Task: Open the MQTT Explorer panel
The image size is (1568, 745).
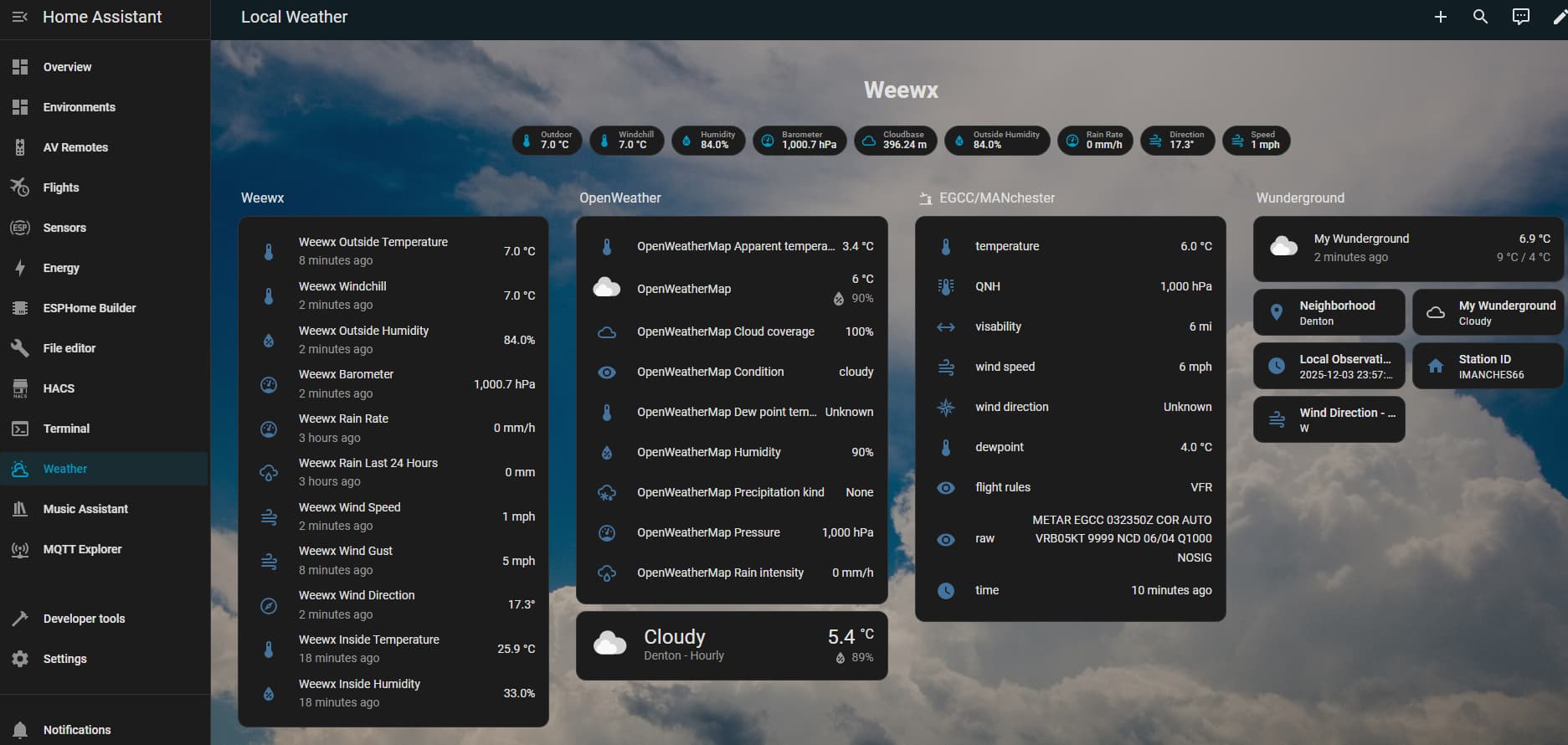Action: pos(82,549)
